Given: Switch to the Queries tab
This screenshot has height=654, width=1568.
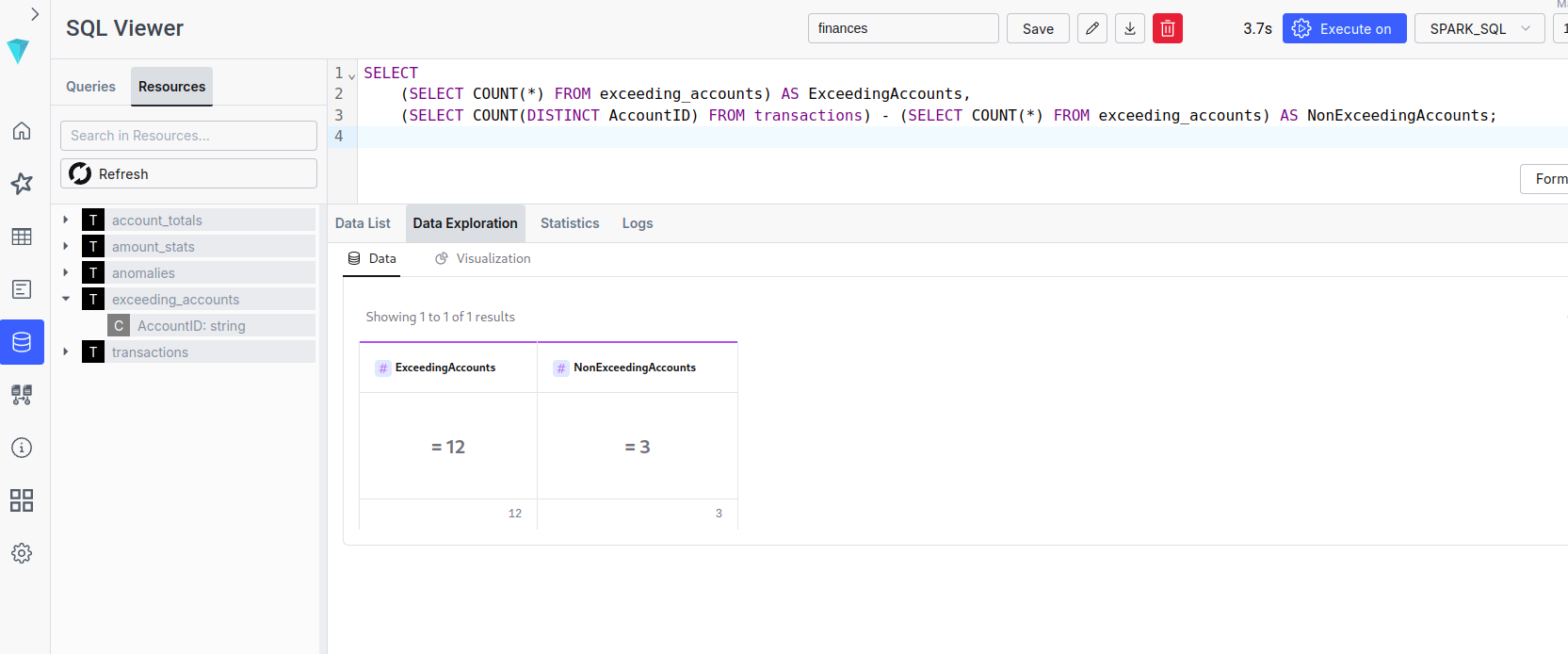Looking at the screenshot, I should [90, 87].
